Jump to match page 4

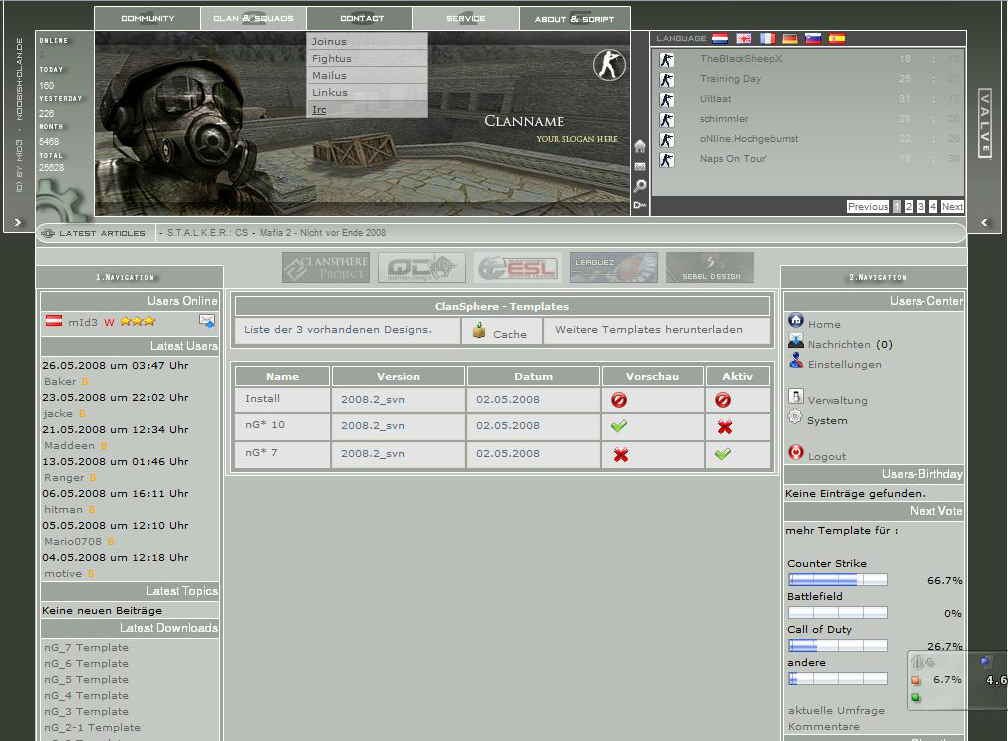[933, 206]
